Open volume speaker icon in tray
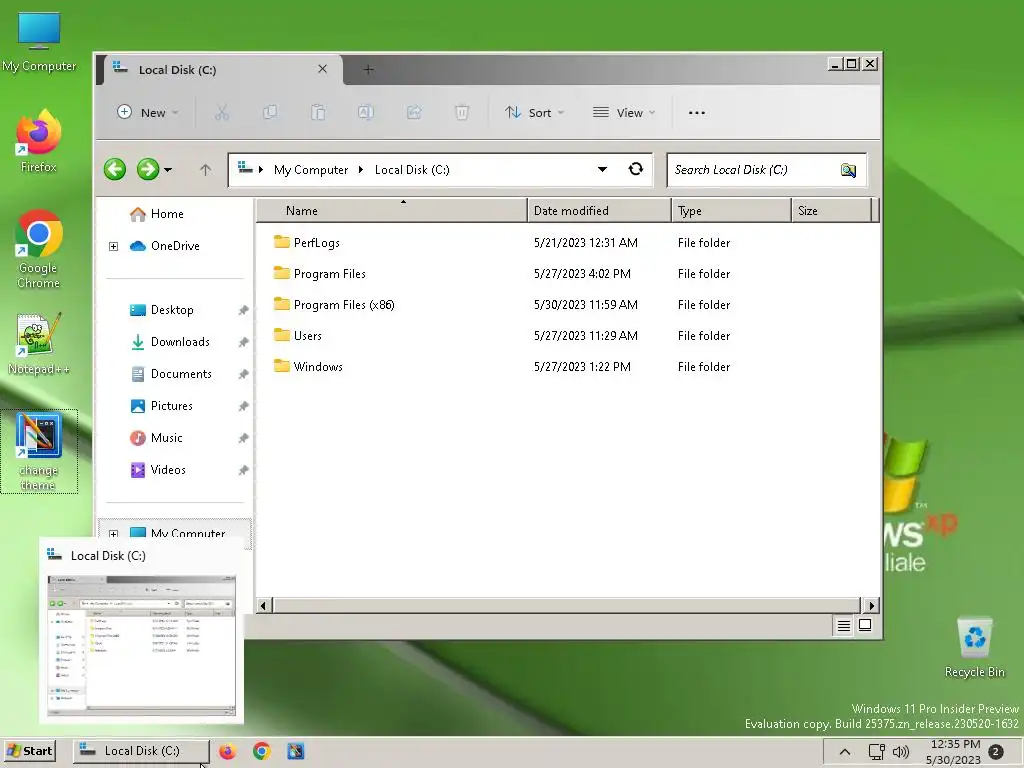This screenshot has height=768, width=1024. [x=901, y=752]
